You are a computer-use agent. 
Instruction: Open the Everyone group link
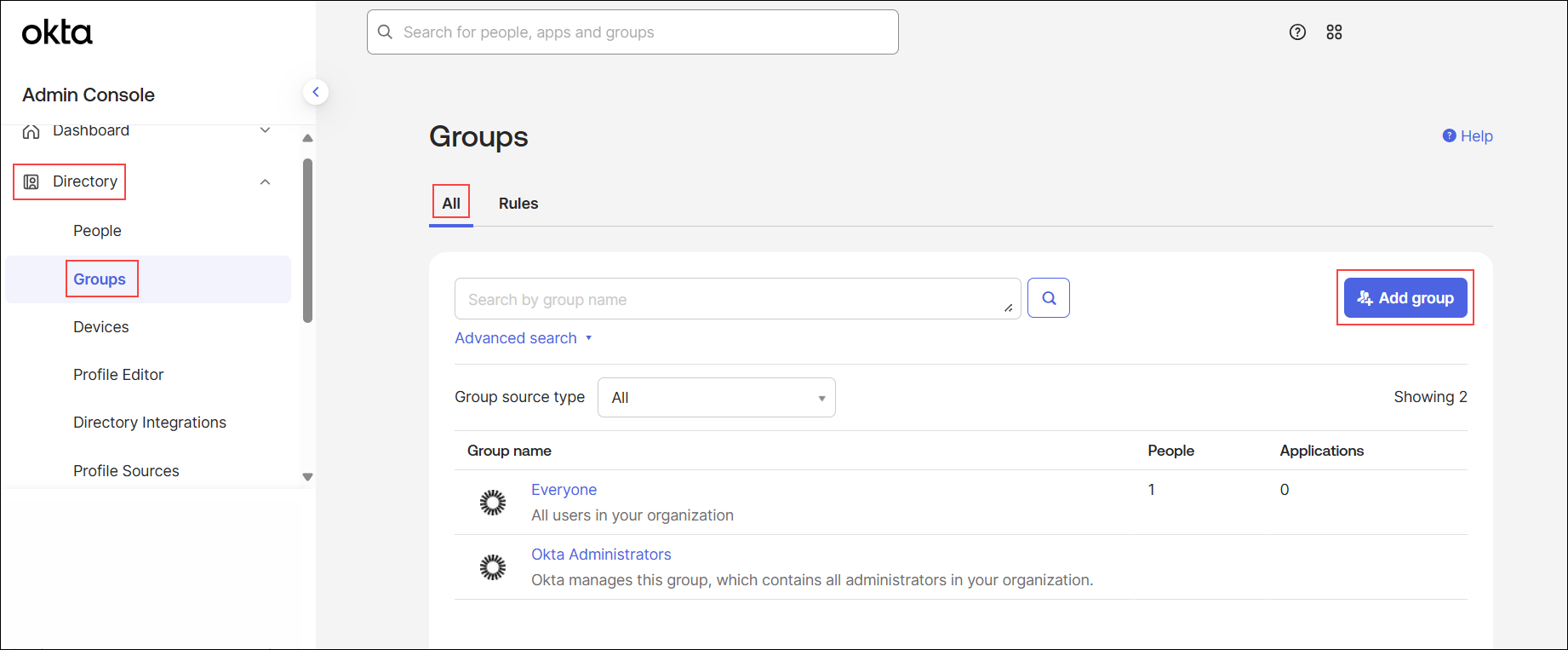[x=564, y=490]
